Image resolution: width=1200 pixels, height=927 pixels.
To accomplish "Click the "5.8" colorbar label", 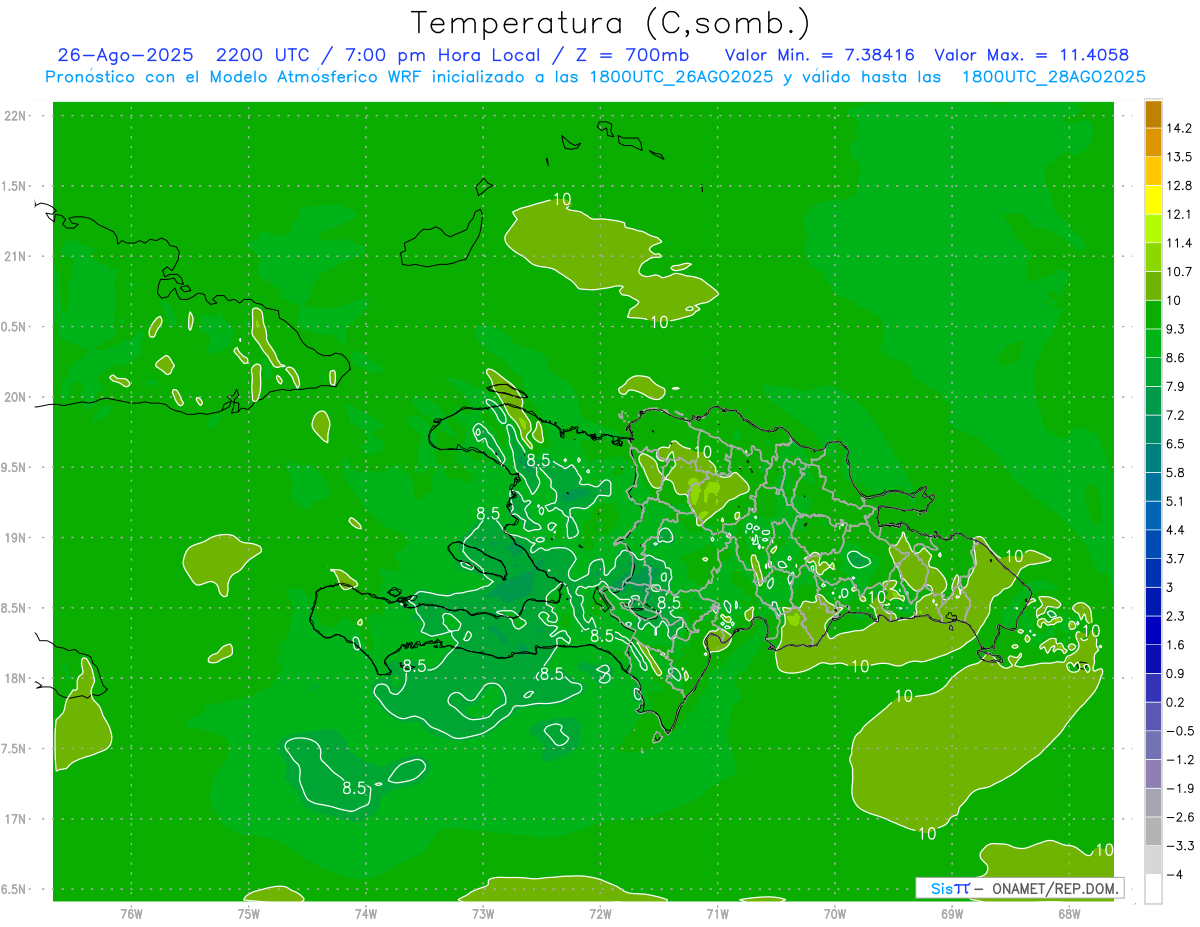I will click(1177, 472).
